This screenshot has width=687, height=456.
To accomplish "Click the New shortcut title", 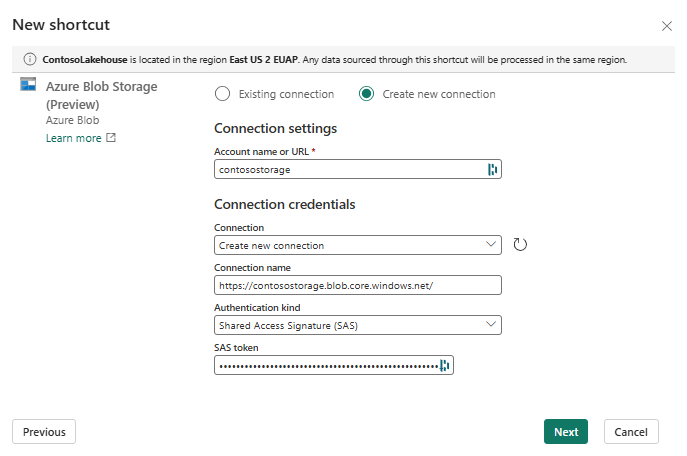I will (61, 25).
